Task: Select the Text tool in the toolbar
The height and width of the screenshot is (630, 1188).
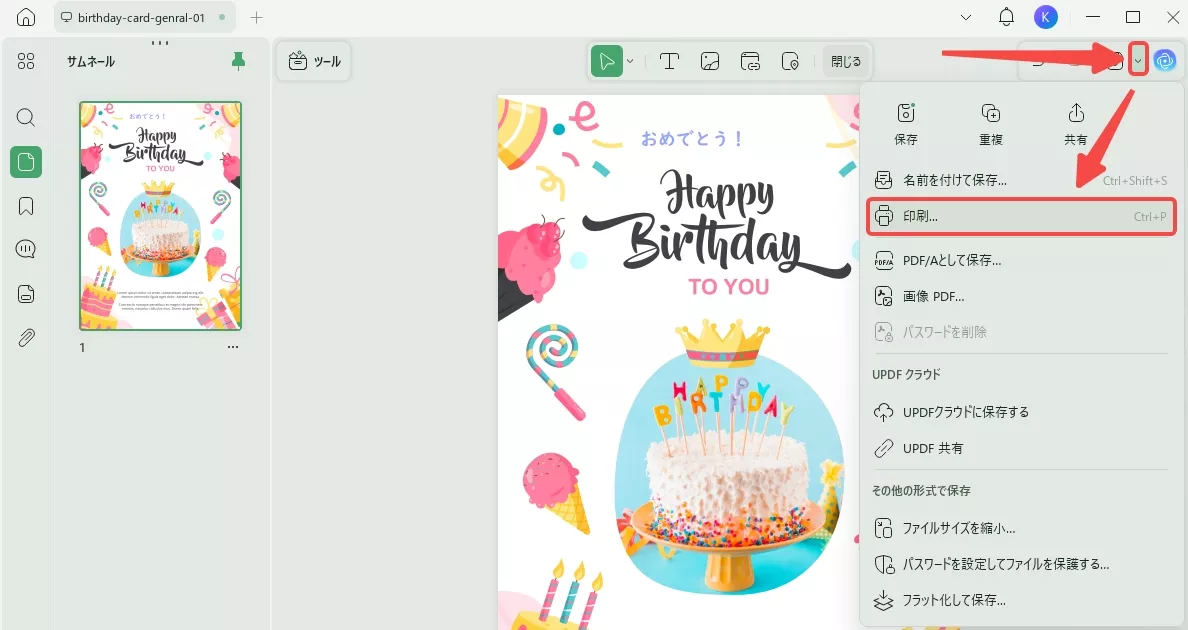Action: coord(668,61)
